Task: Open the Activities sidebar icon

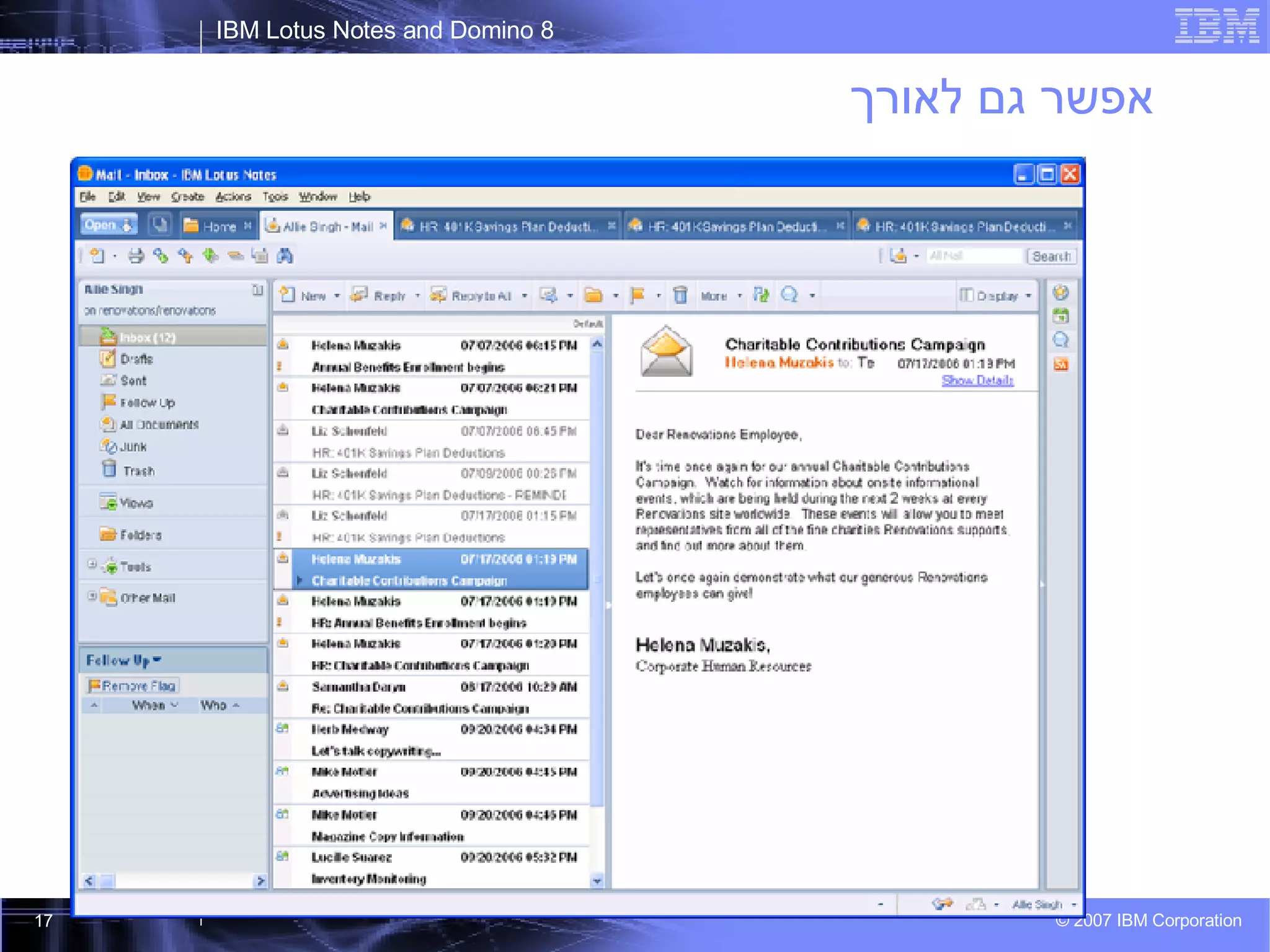Action: (1061, 340)
